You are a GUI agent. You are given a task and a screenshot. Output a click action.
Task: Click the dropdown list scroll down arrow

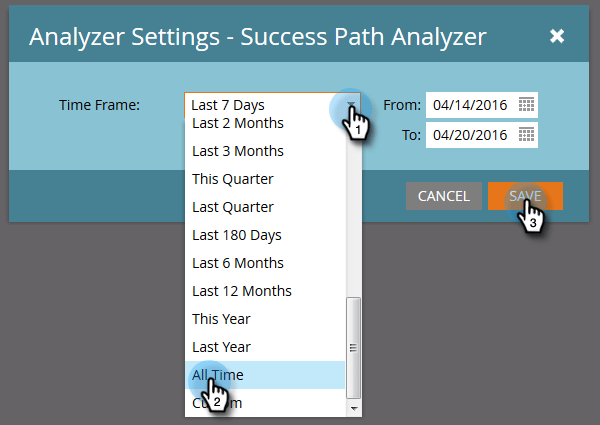click(x=354, y=409)
